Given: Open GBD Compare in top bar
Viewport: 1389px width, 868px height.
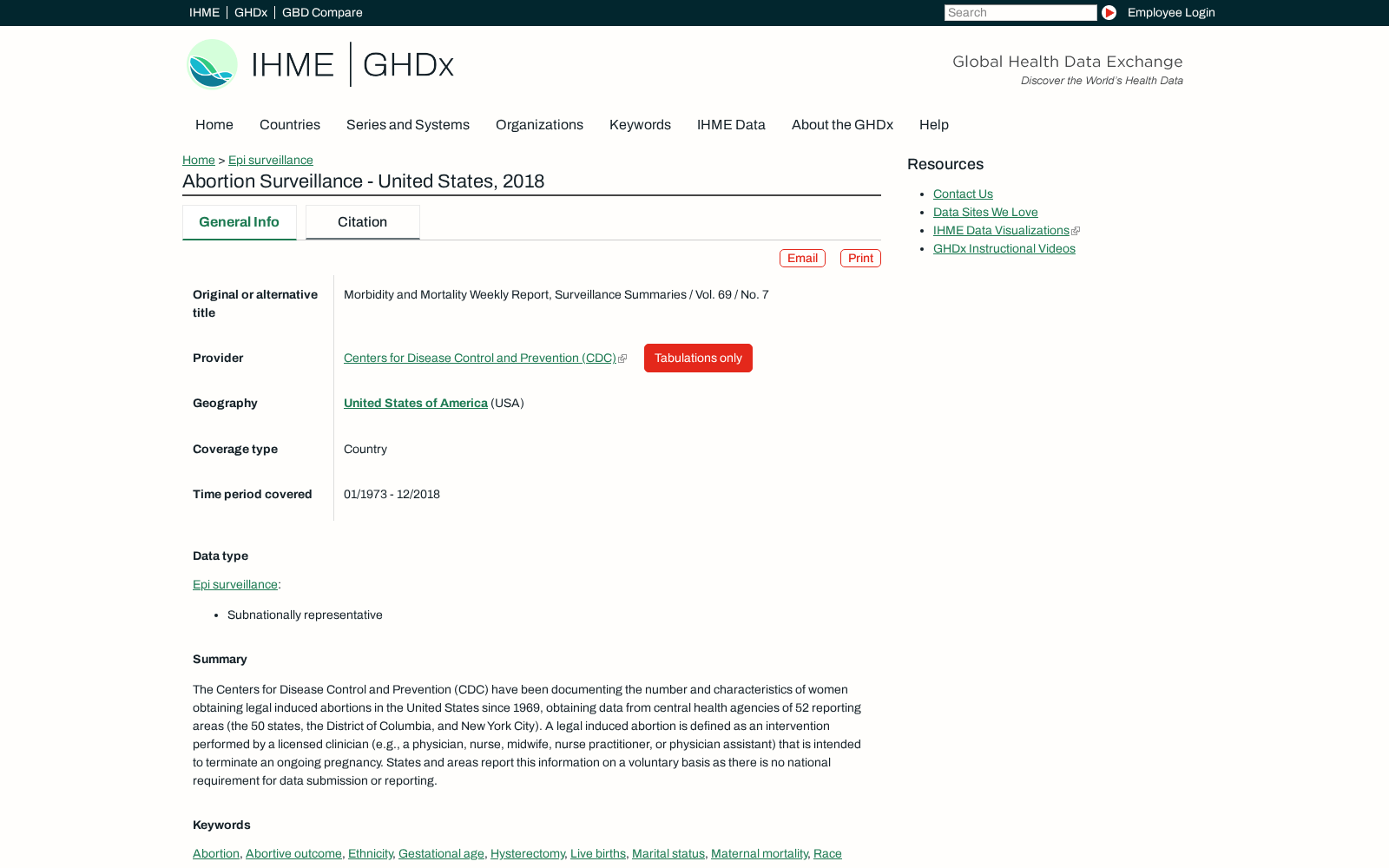Looking at the screenshot, I should (x=322, y=12).
